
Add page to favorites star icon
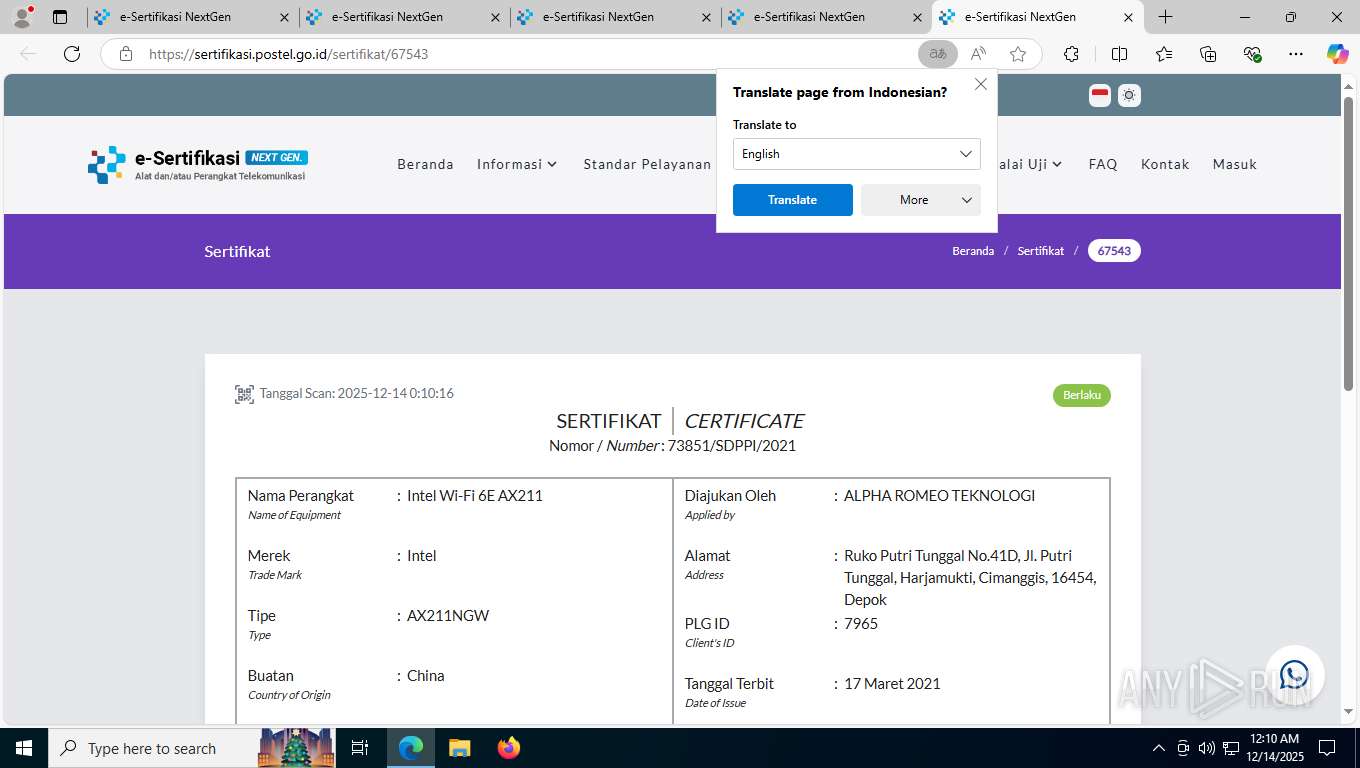pyautogui.click(x=1018, y=54)
